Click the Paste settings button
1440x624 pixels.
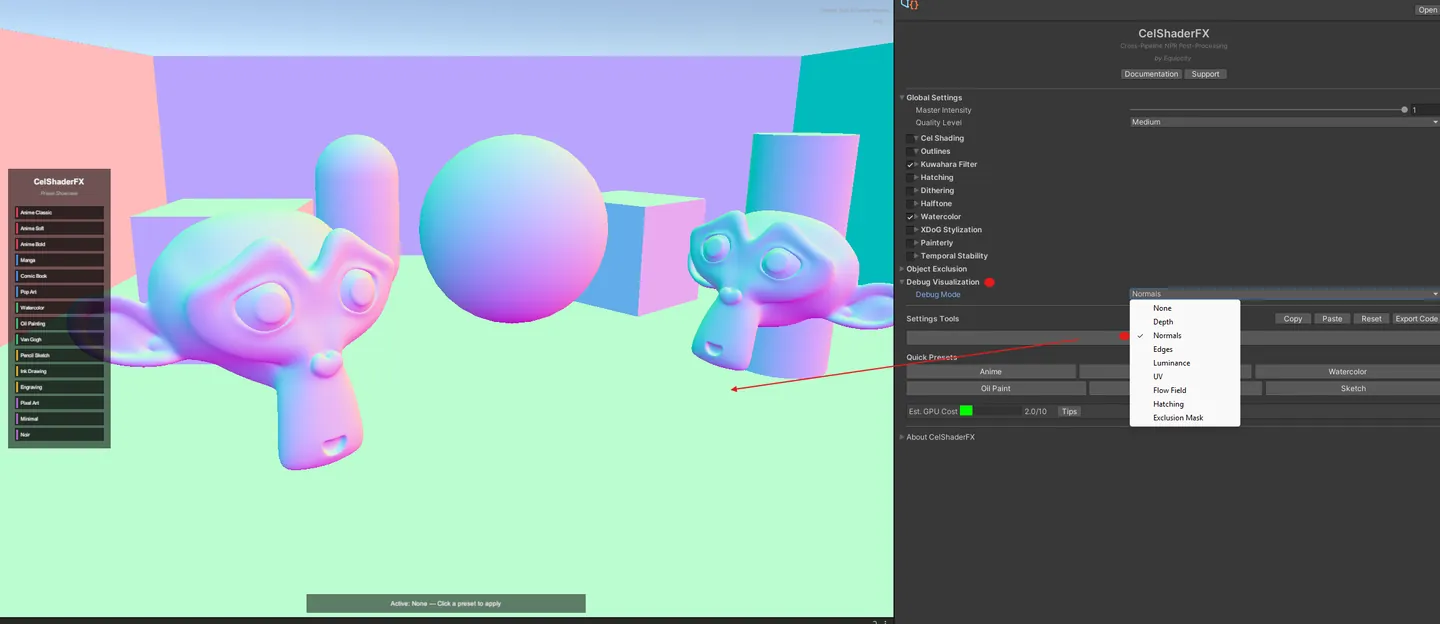1332,319
